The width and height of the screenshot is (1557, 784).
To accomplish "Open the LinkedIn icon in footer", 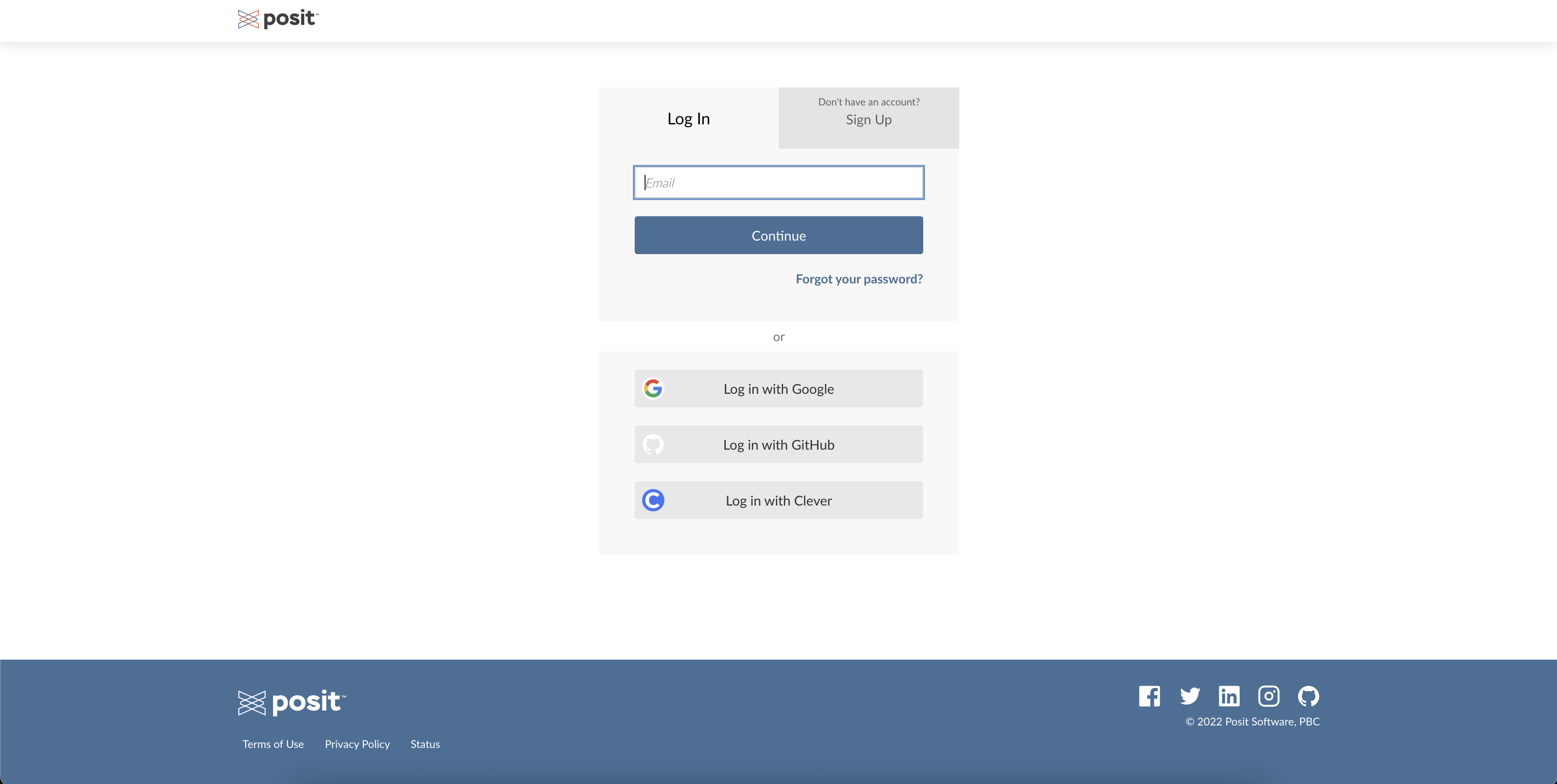I will [1229, 696].
